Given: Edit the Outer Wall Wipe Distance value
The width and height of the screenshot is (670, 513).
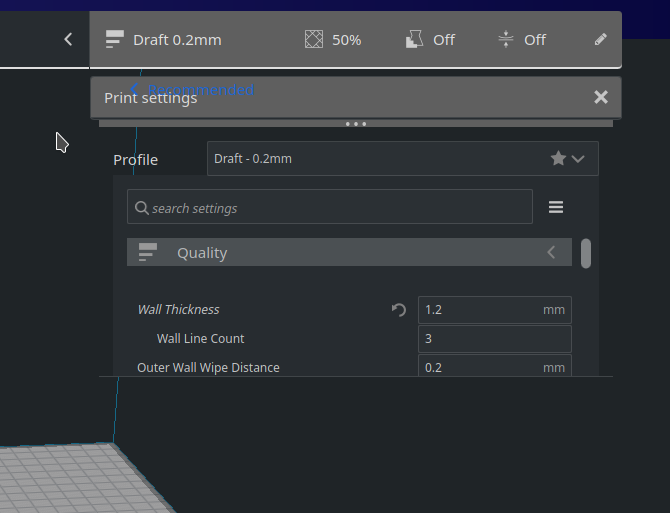Looking at the screenshot, I should pos(494,366).
